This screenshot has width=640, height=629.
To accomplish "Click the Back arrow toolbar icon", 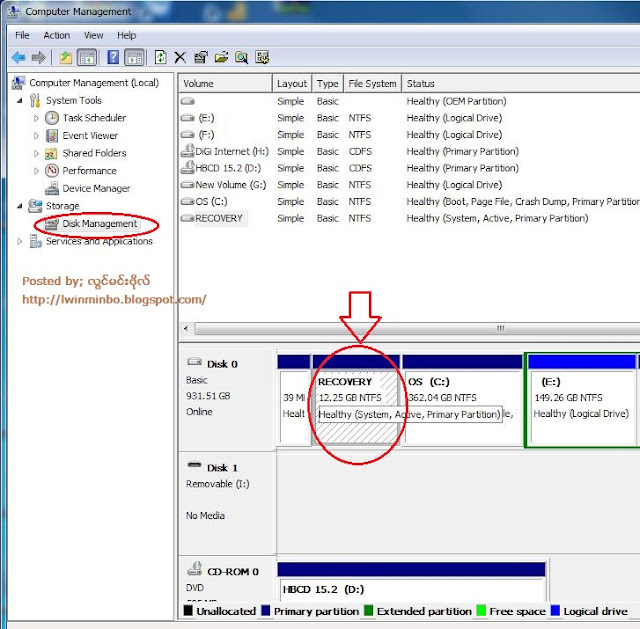I will (x=19, y=58).
